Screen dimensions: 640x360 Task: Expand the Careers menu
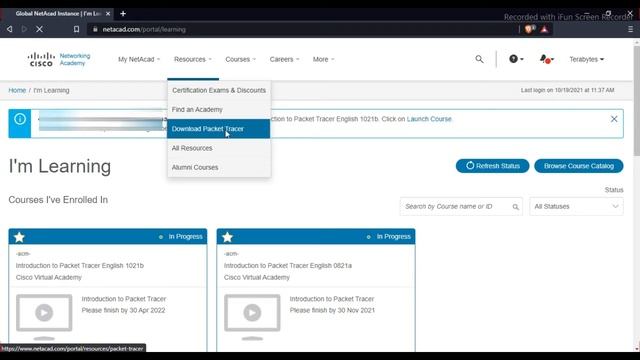pyautogui.click(x=284, y=59)
